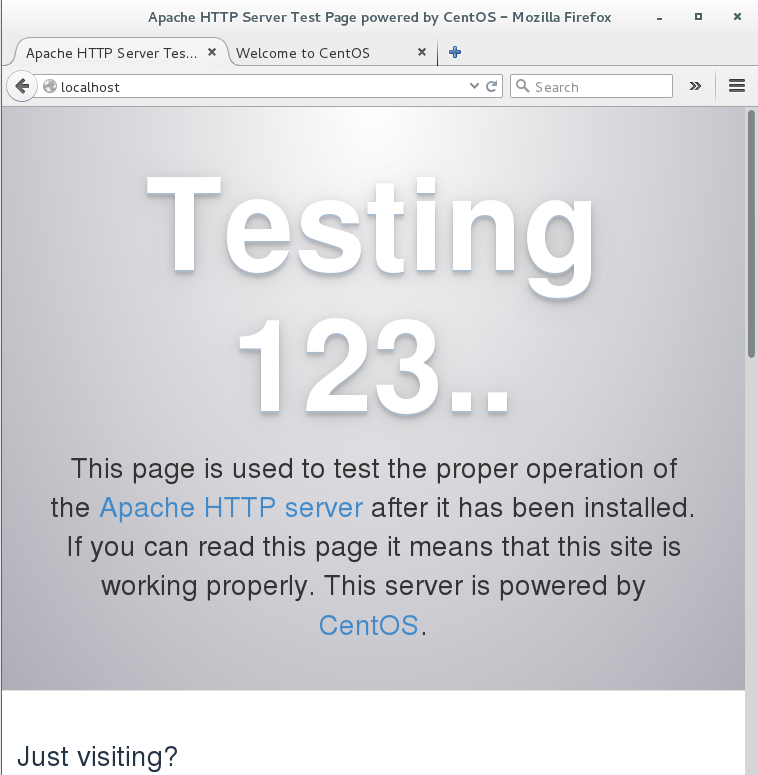Close the Welcome to CentOS tab
The image size is (758, 775).
[421, 52]
